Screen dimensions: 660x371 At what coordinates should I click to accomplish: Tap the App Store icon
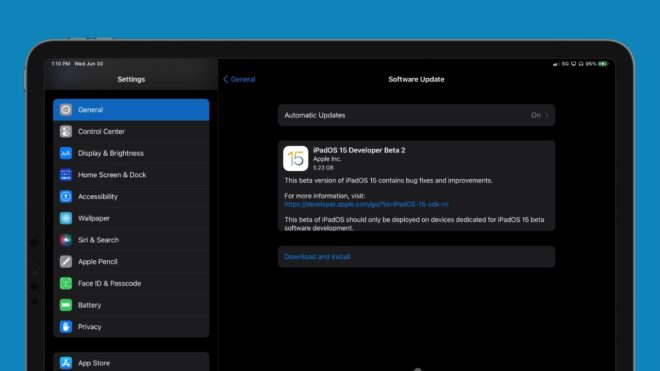point(66,363)
